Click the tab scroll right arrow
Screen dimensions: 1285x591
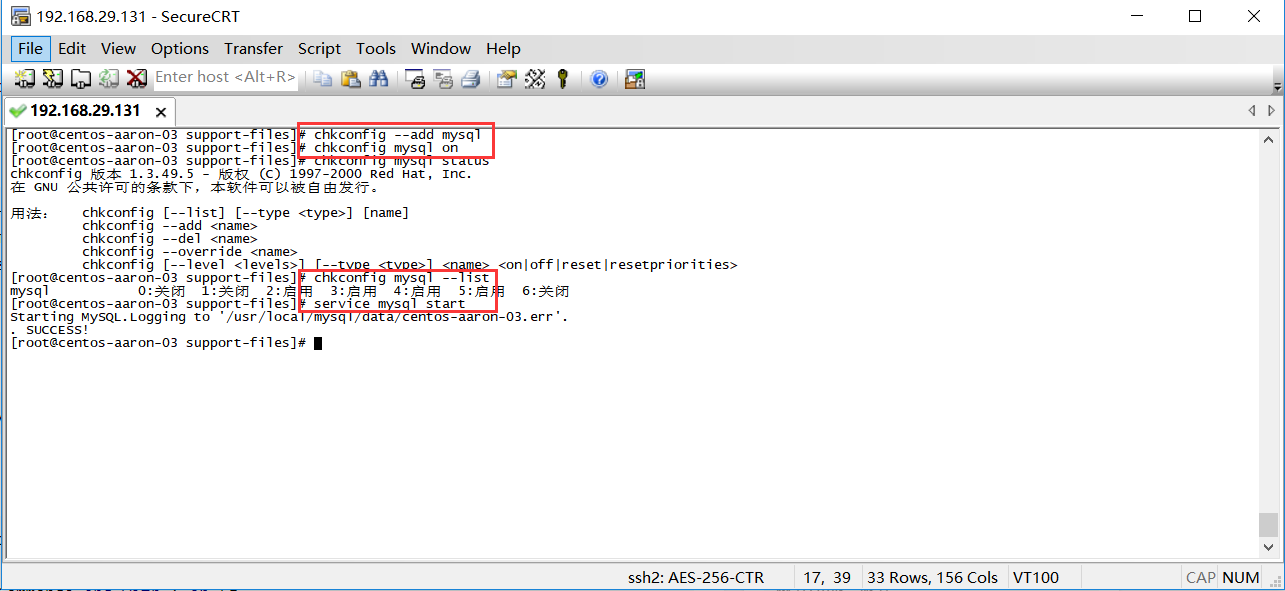(x=1271, y=111)
